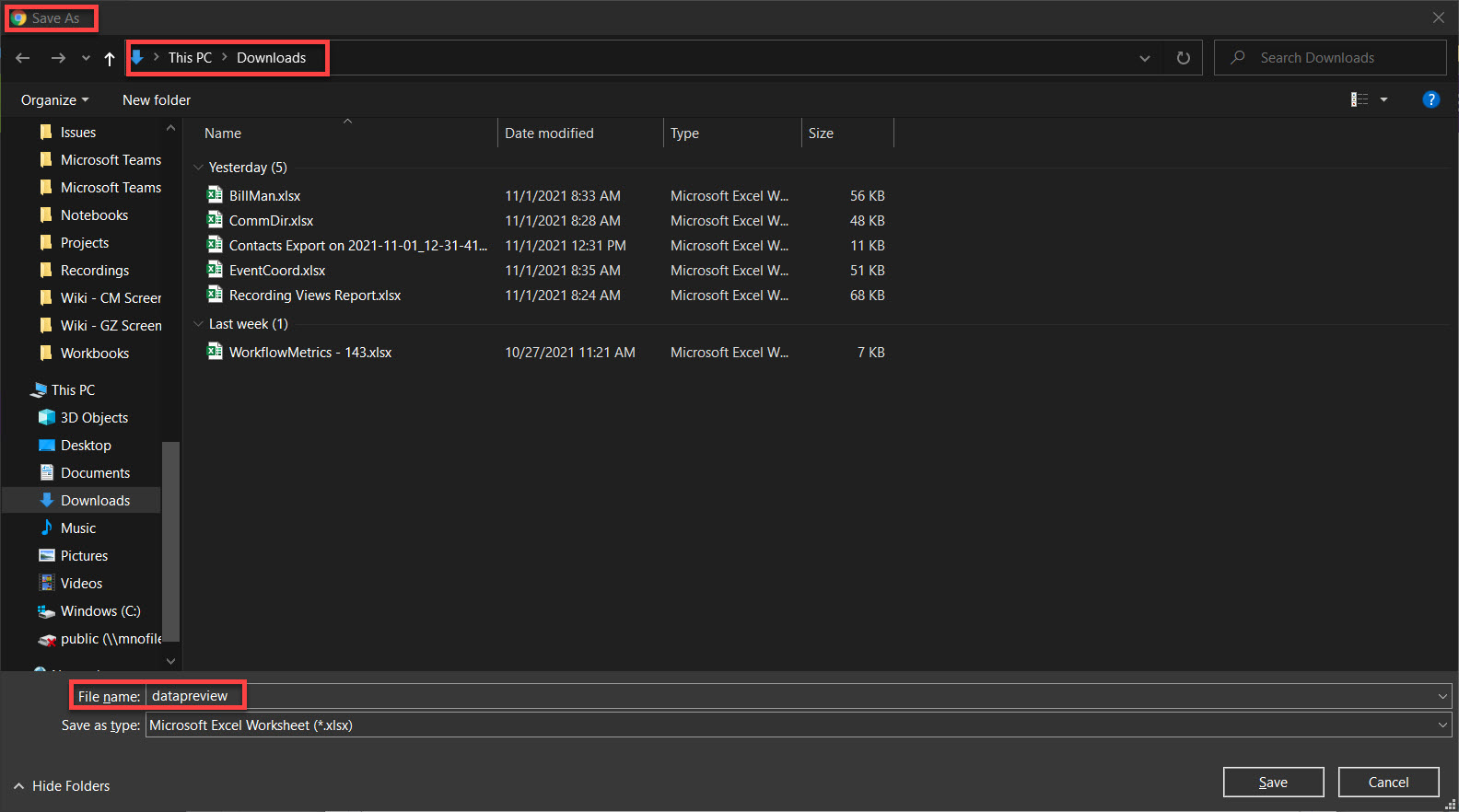
Task: Collapse the Yesterday file group
Action: 198,168
